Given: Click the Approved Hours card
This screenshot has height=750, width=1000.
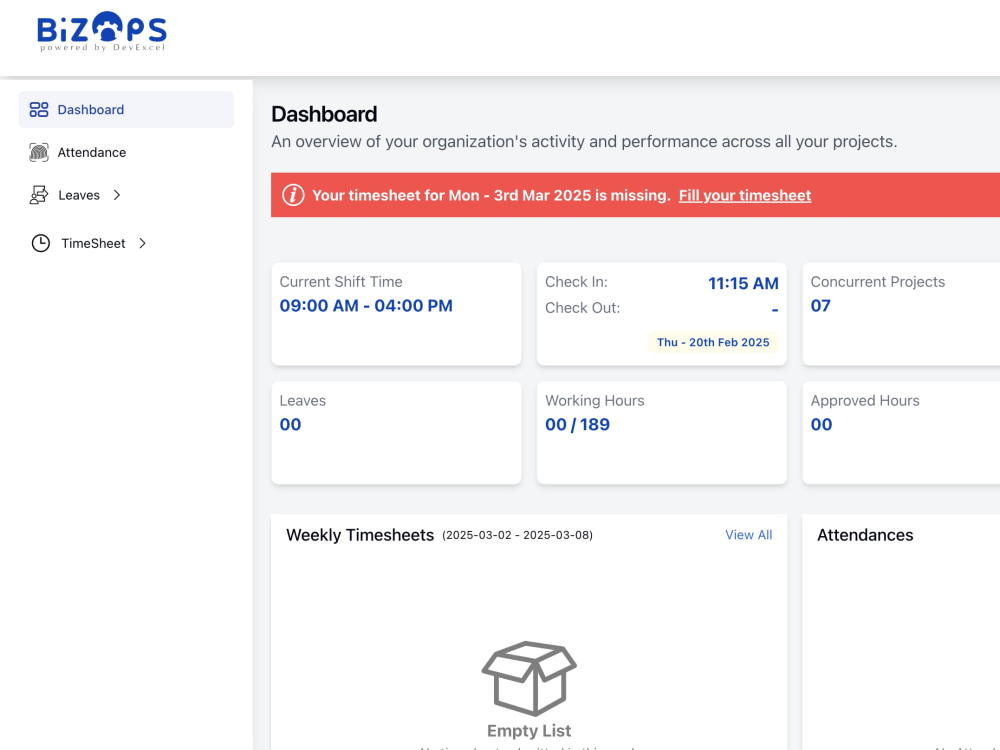Looking at the screenshot, I should 901,433.
